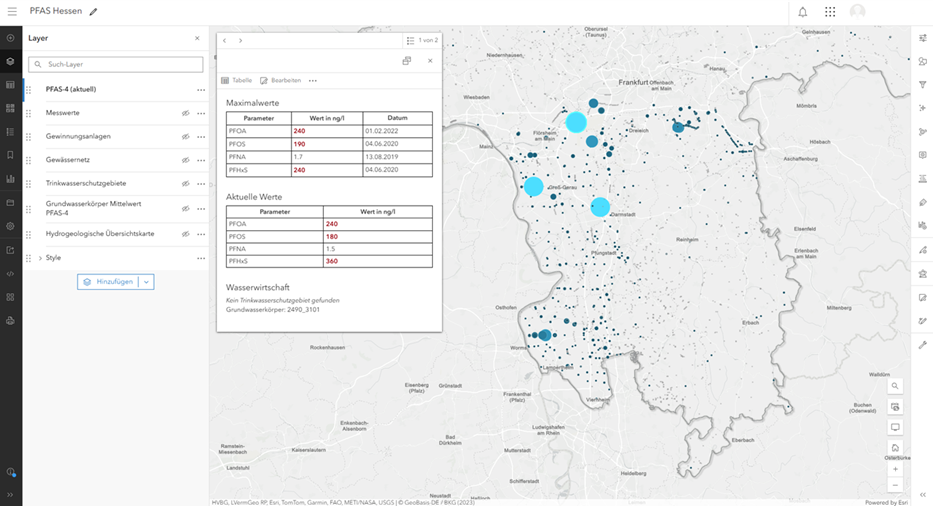The width and height of the screenshot is (933, 506).
Task: Open options for the Style group
Action: [201, 258]
